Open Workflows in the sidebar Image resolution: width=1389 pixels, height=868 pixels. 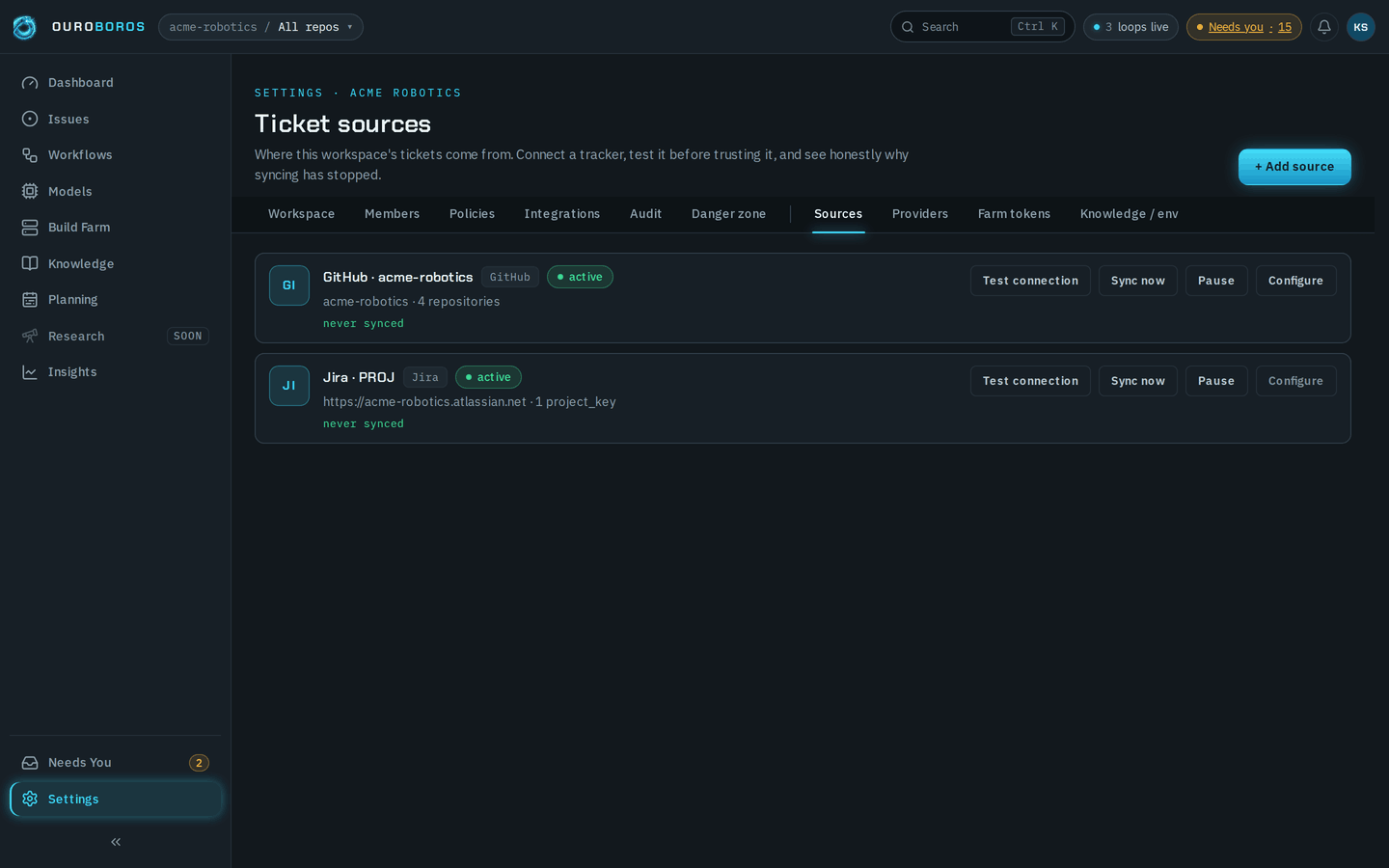click(x=116, y=155)
